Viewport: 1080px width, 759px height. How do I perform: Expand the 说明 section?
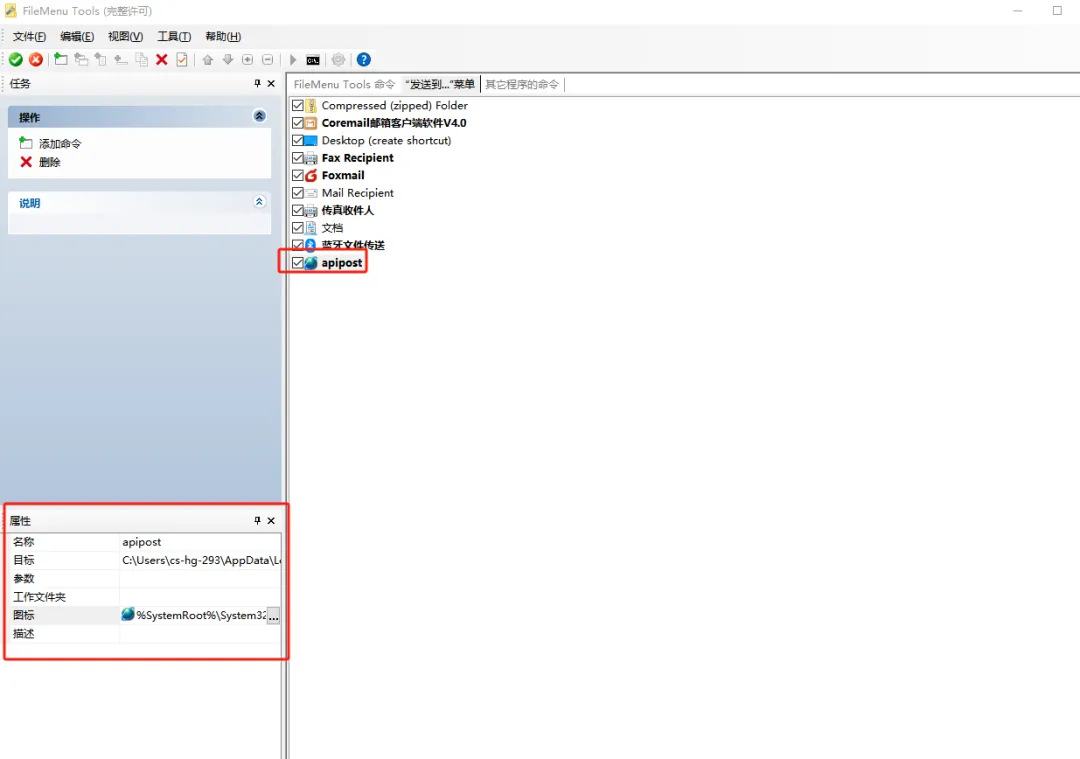tap(259, 202)
